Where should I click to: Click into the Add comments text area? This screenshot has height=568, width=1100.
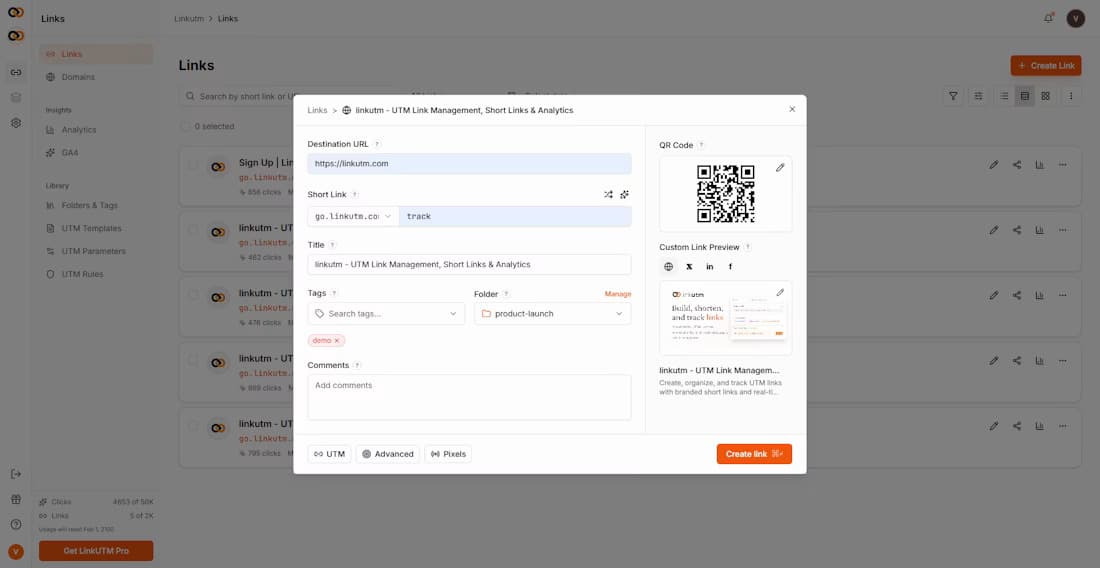(x=469, y=397)
